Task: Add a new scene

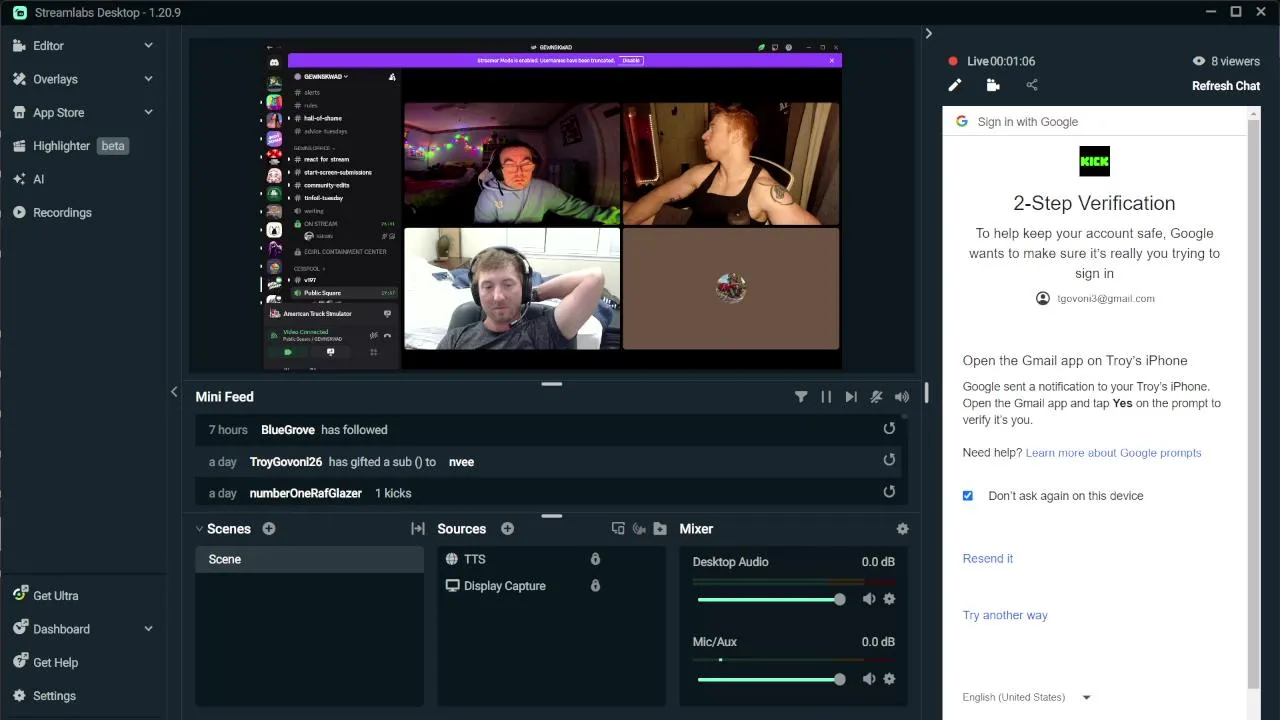Action: [x=269, y=529]
